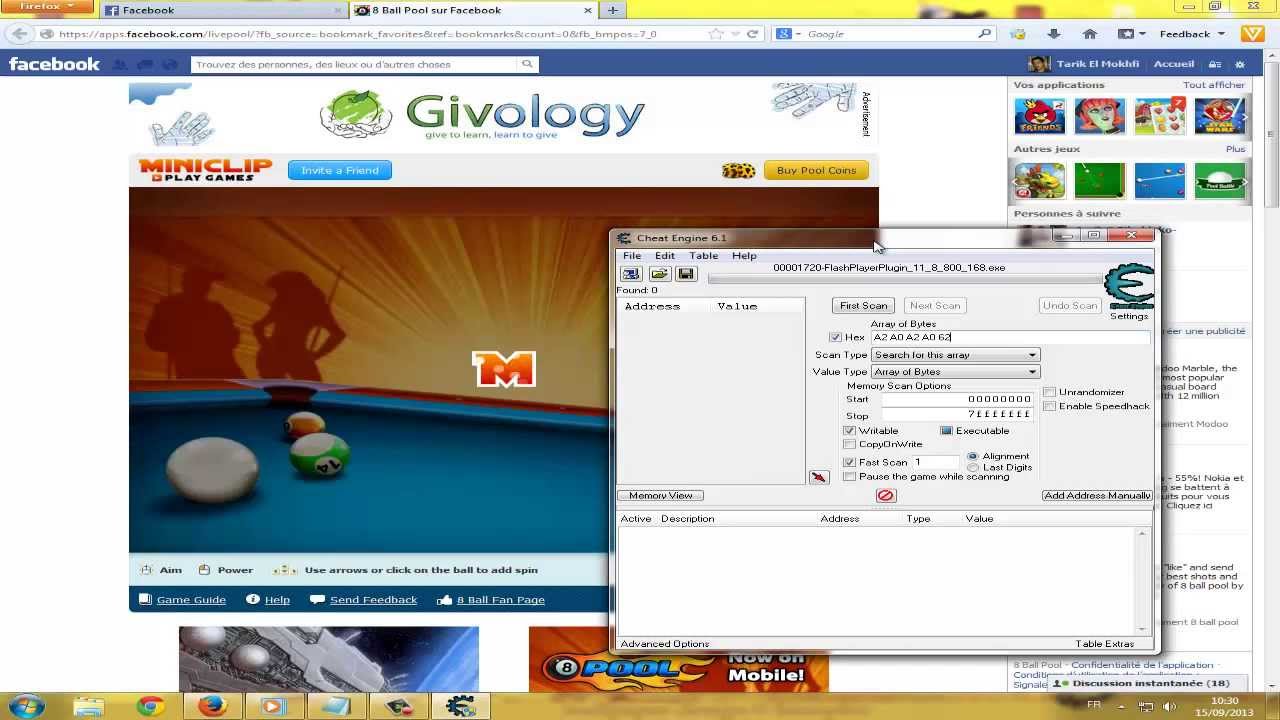Open the Game Guide link
The height and width of the screenshot is (720, 1280).
tap(191, 600)
